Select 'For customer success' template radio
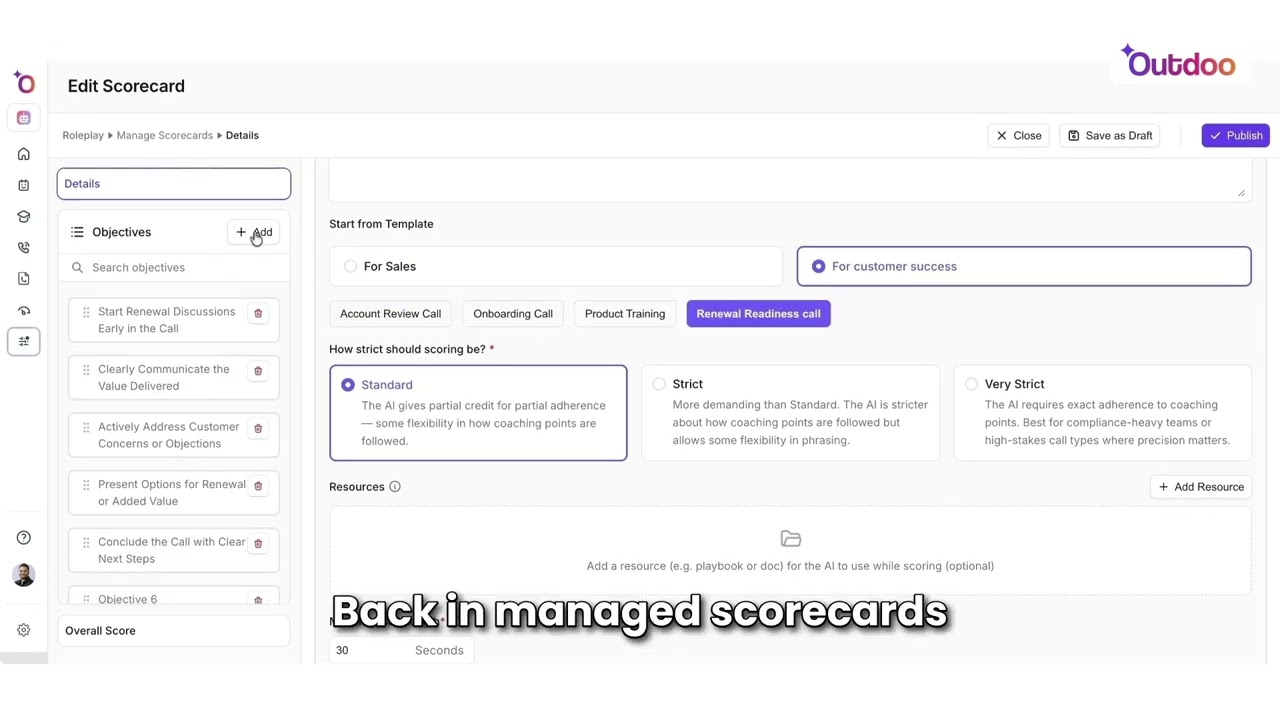This screenshot has height=720, width=1280. point(818,266)
